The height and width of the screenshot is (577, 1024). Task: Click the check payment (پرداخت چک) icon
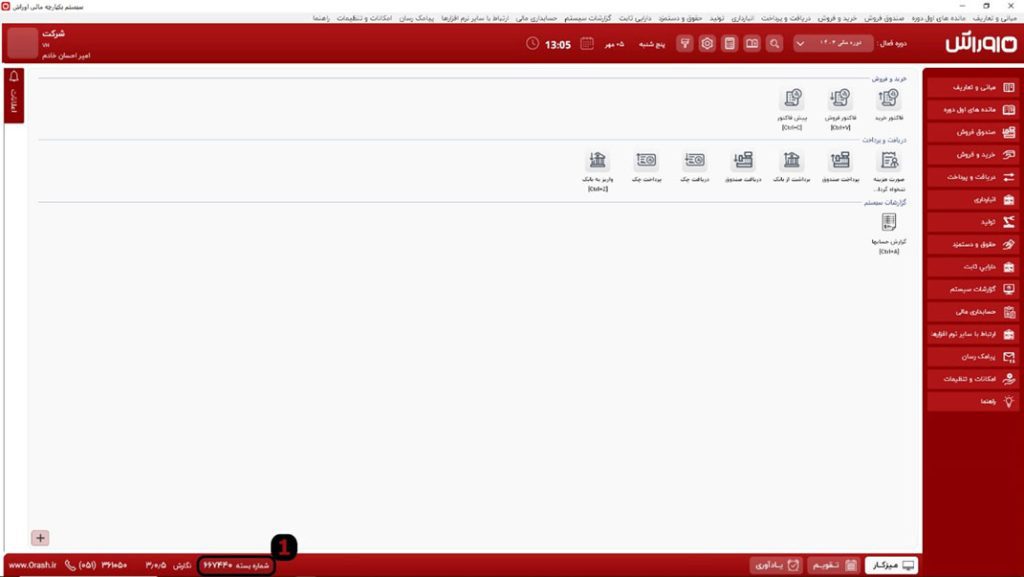[646, 161]
